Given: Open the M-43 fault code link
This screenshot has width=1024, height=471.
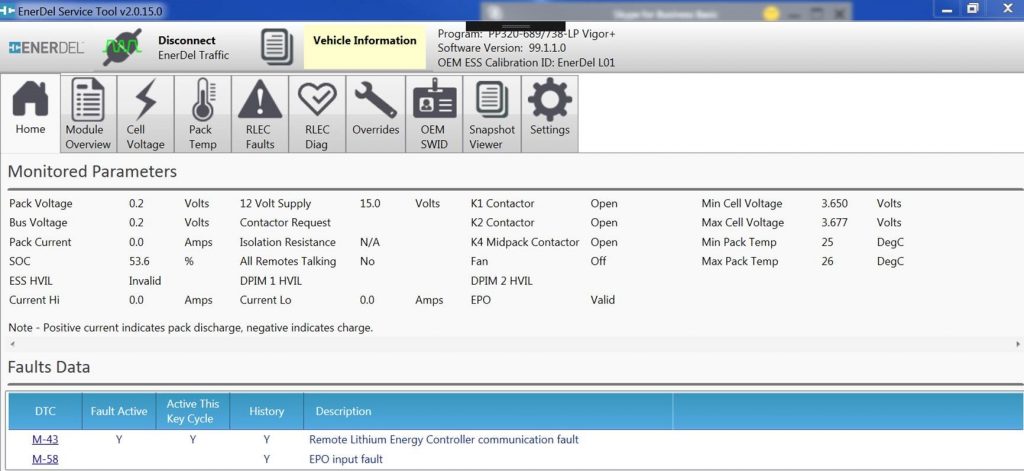Looking at the screenshot, I should coord(44,440).
